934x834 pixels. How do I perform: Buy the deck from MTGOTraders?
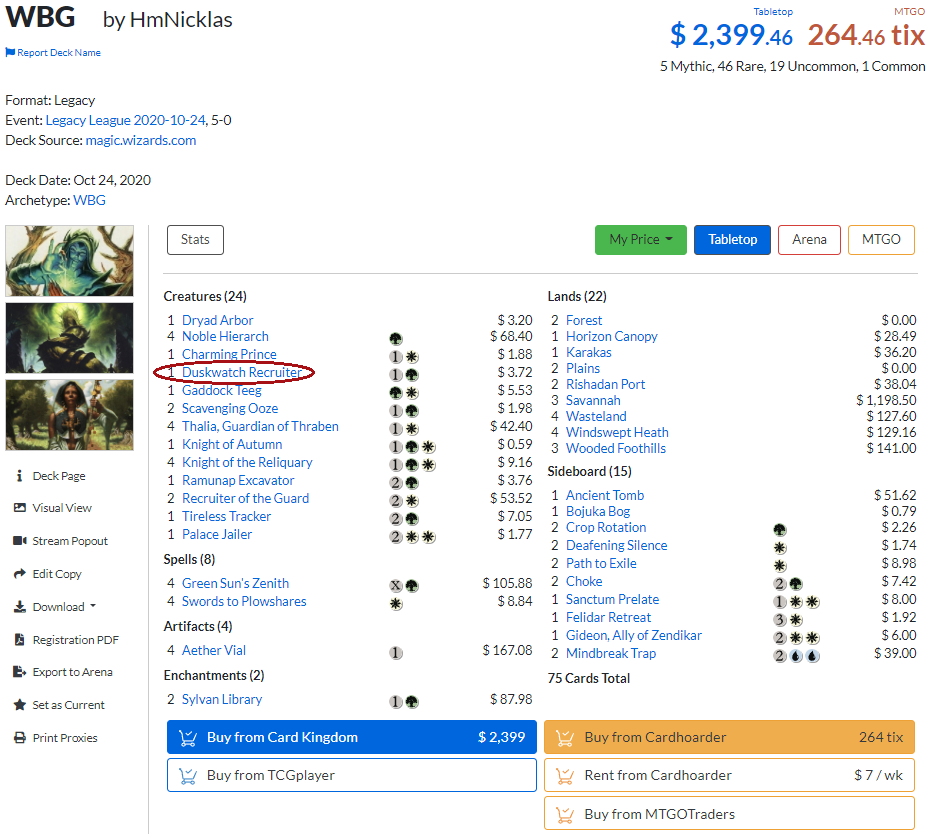pos(729,814)
